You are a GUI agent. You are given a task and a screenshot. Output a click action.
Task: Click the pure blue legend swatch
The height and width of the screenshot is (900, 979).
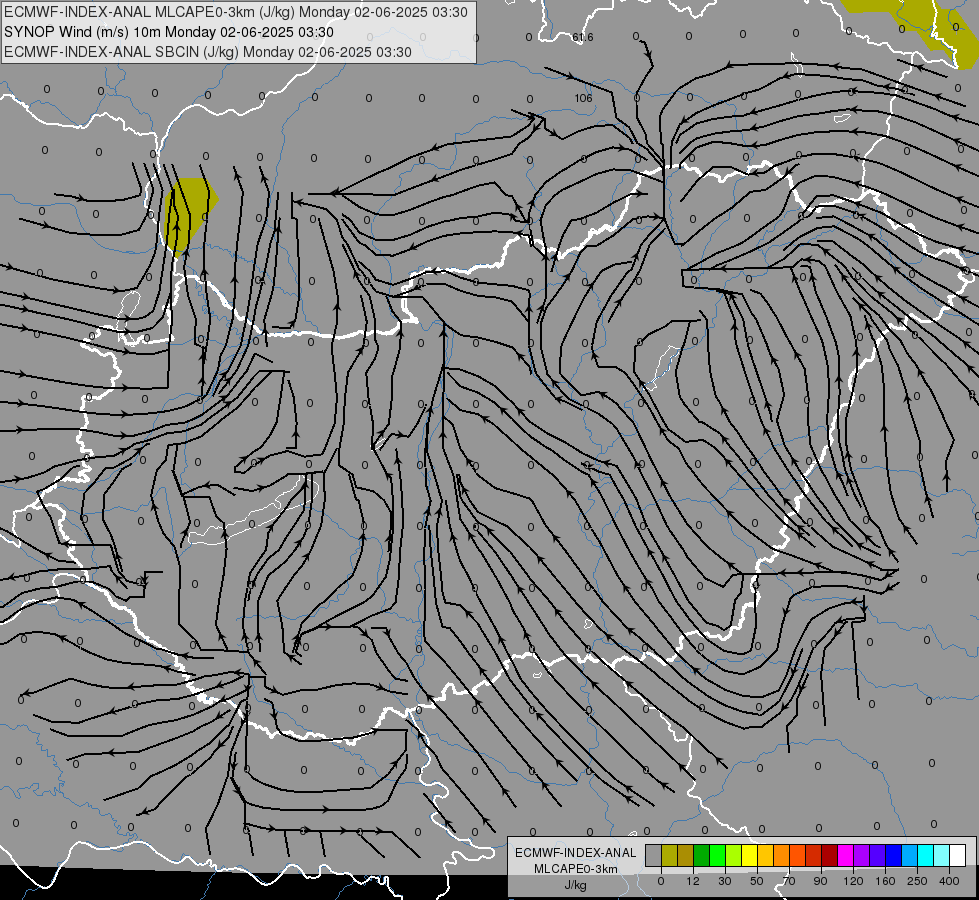coord(894,855)
